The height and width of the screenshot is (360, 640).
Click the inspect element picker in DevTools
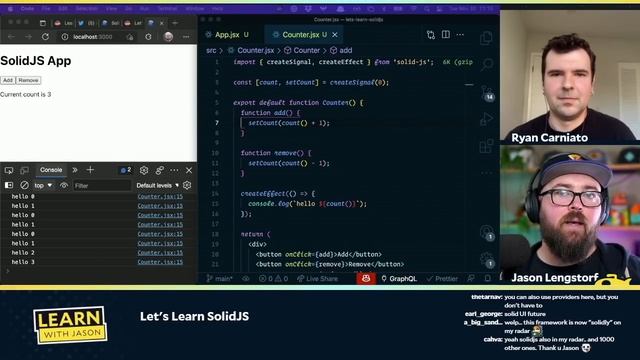coord(9,170)
